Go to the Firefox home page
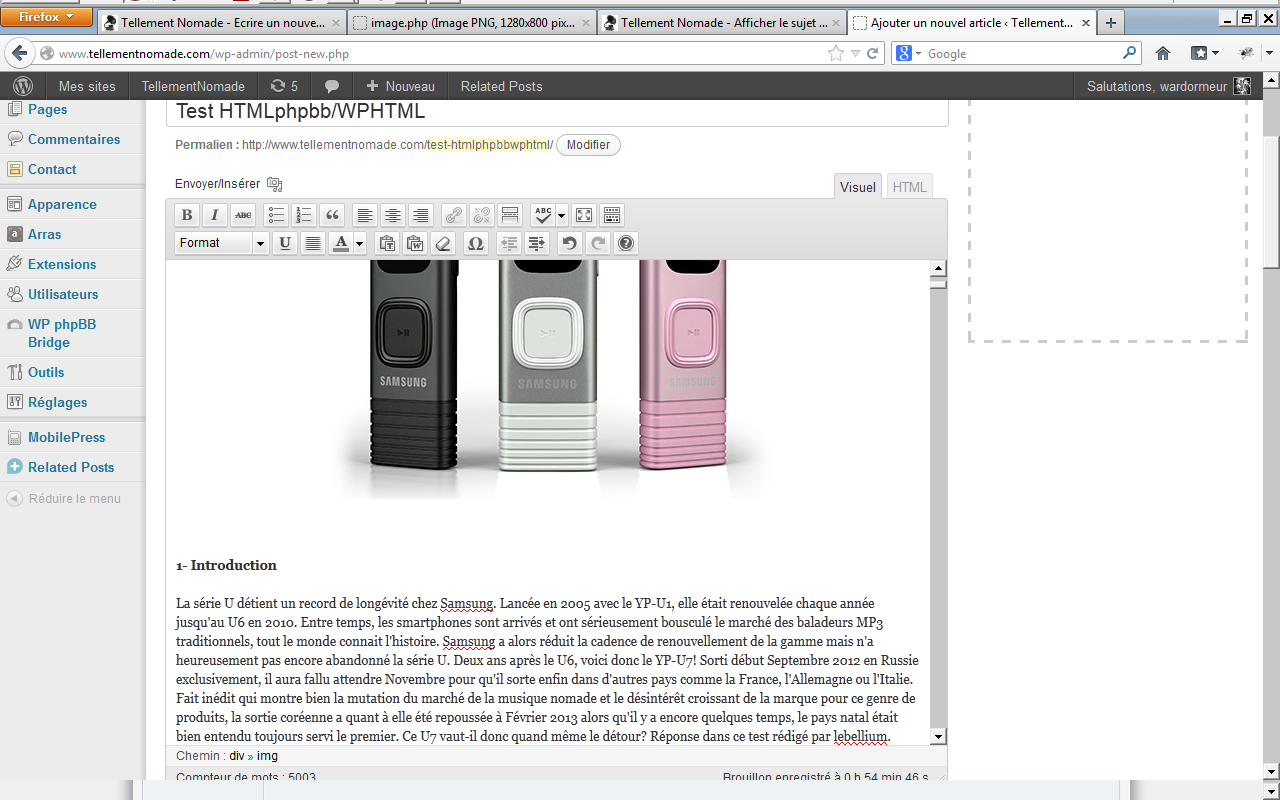Image resolution: width=1280 pixels, height=800 pixels. tap(1163, 53)
